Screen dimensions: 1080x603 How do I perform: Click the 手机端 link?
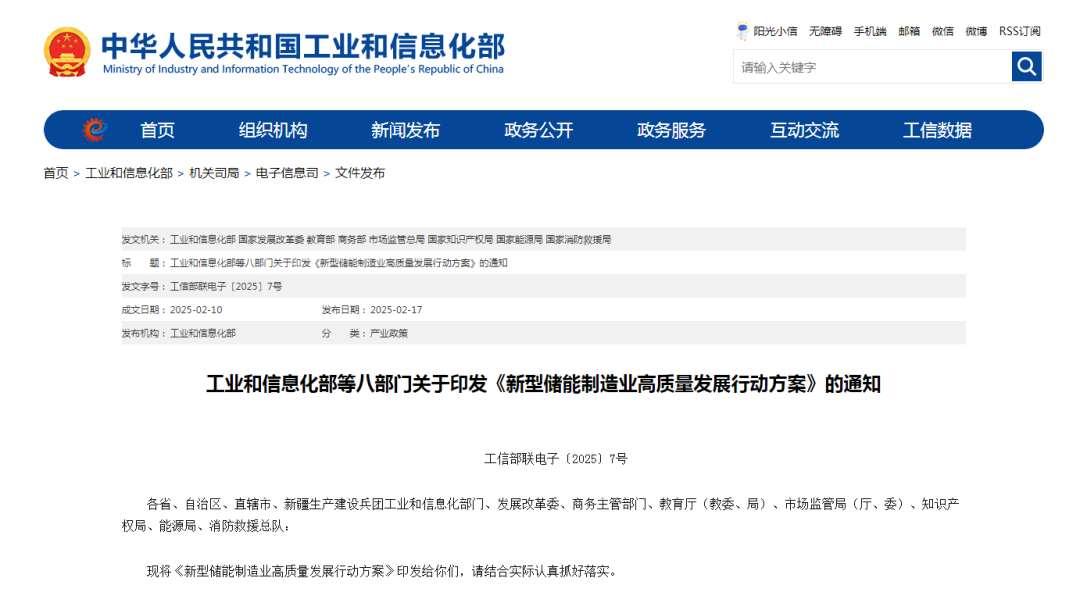coord(870,31)
